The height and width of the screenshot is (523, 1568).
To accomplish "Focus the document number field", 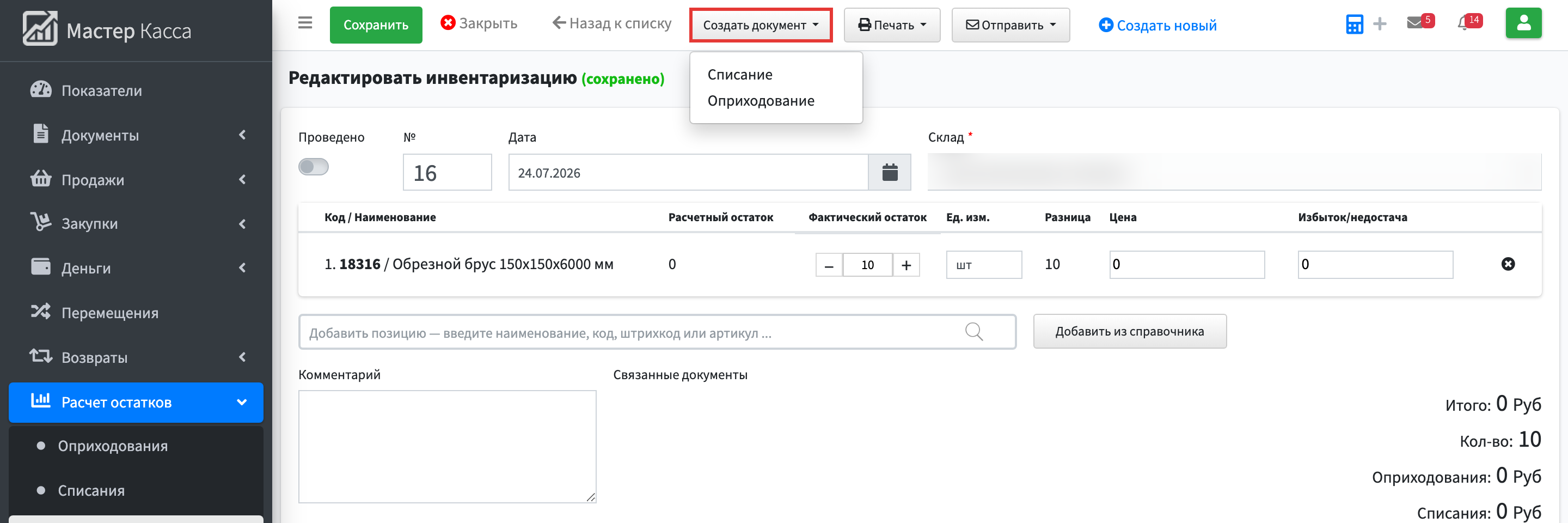I will [448, 172].
